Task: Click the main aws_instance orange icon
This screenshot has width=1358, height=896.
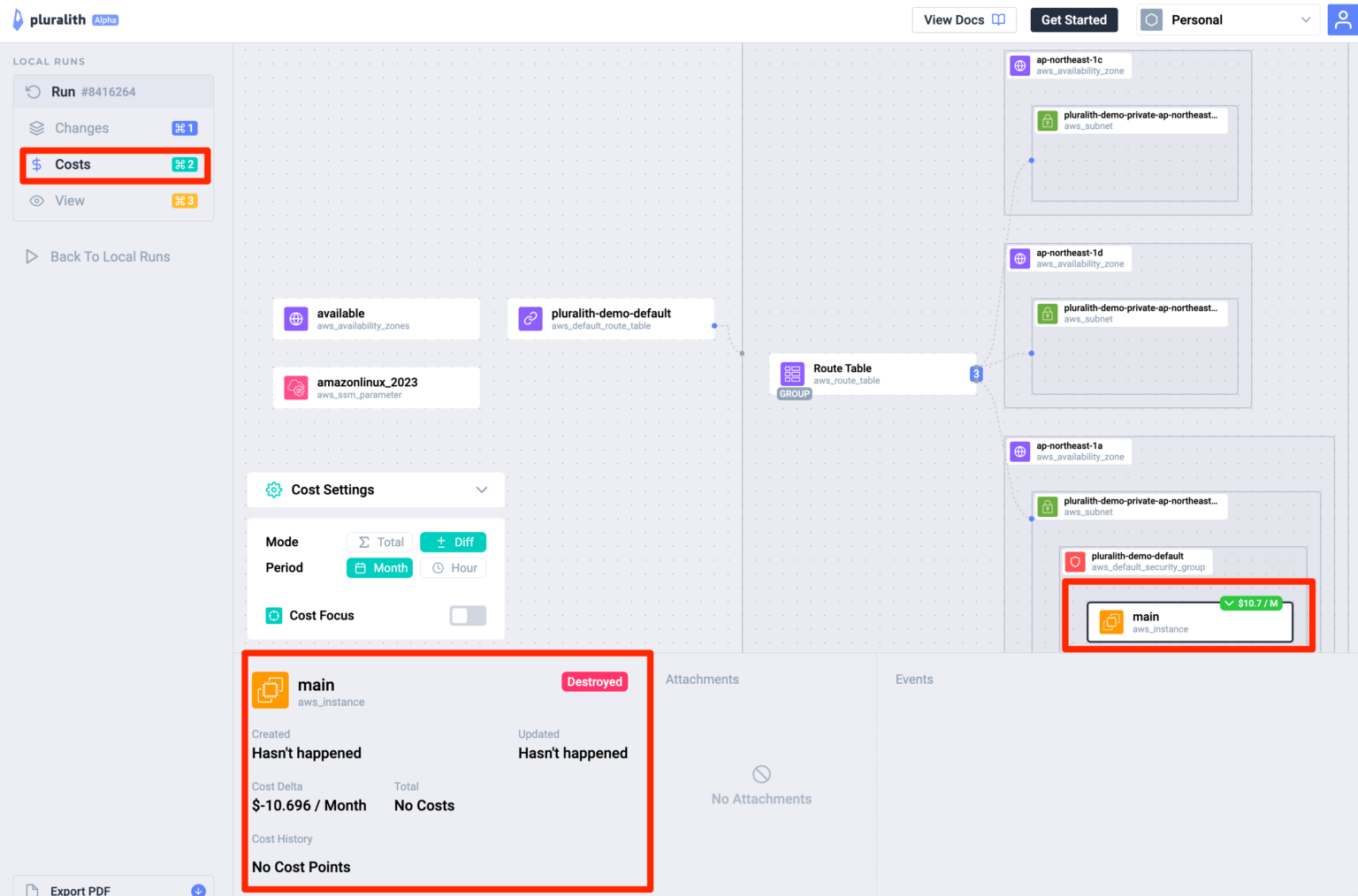Action: (x=1110, y=621)
